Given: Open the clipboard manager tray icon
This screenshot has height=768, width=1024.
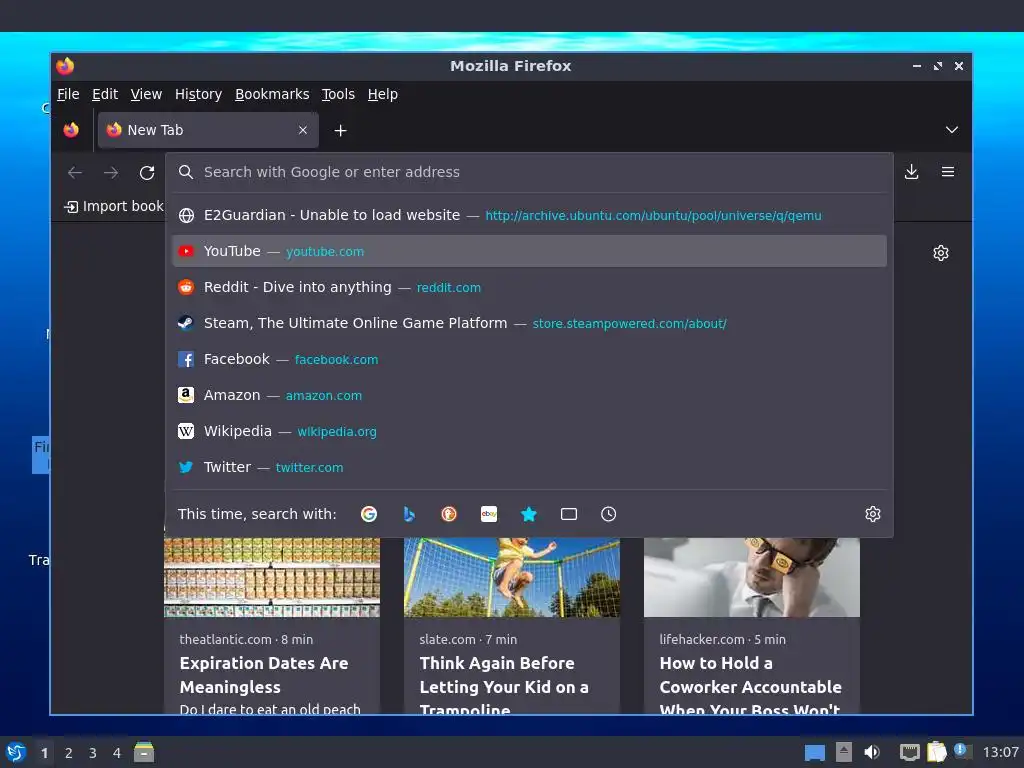Looking at the screenshot, I should (936, 752).
